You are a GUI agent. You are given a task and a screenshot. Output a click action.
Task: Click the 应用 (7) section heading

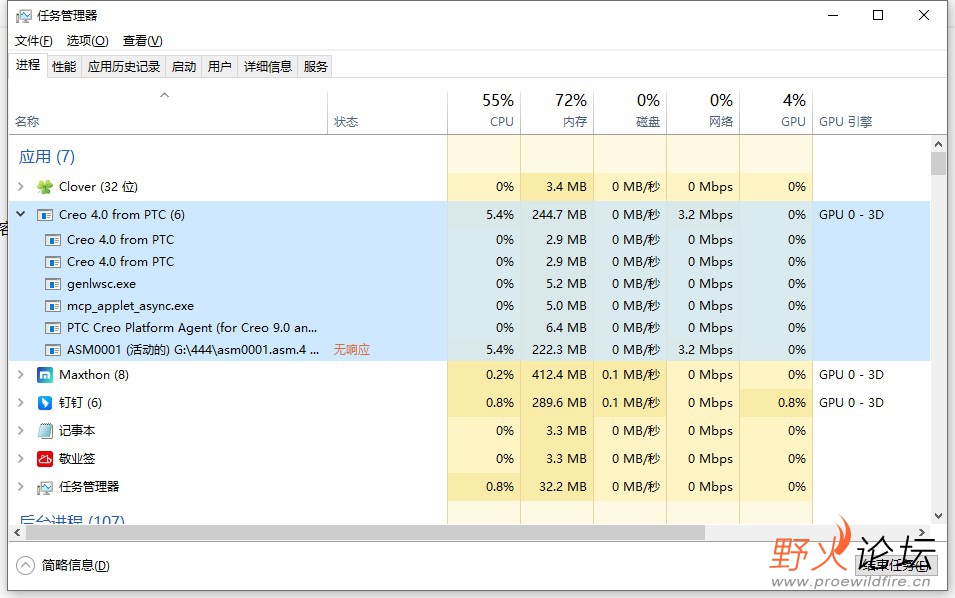(47, 157)
